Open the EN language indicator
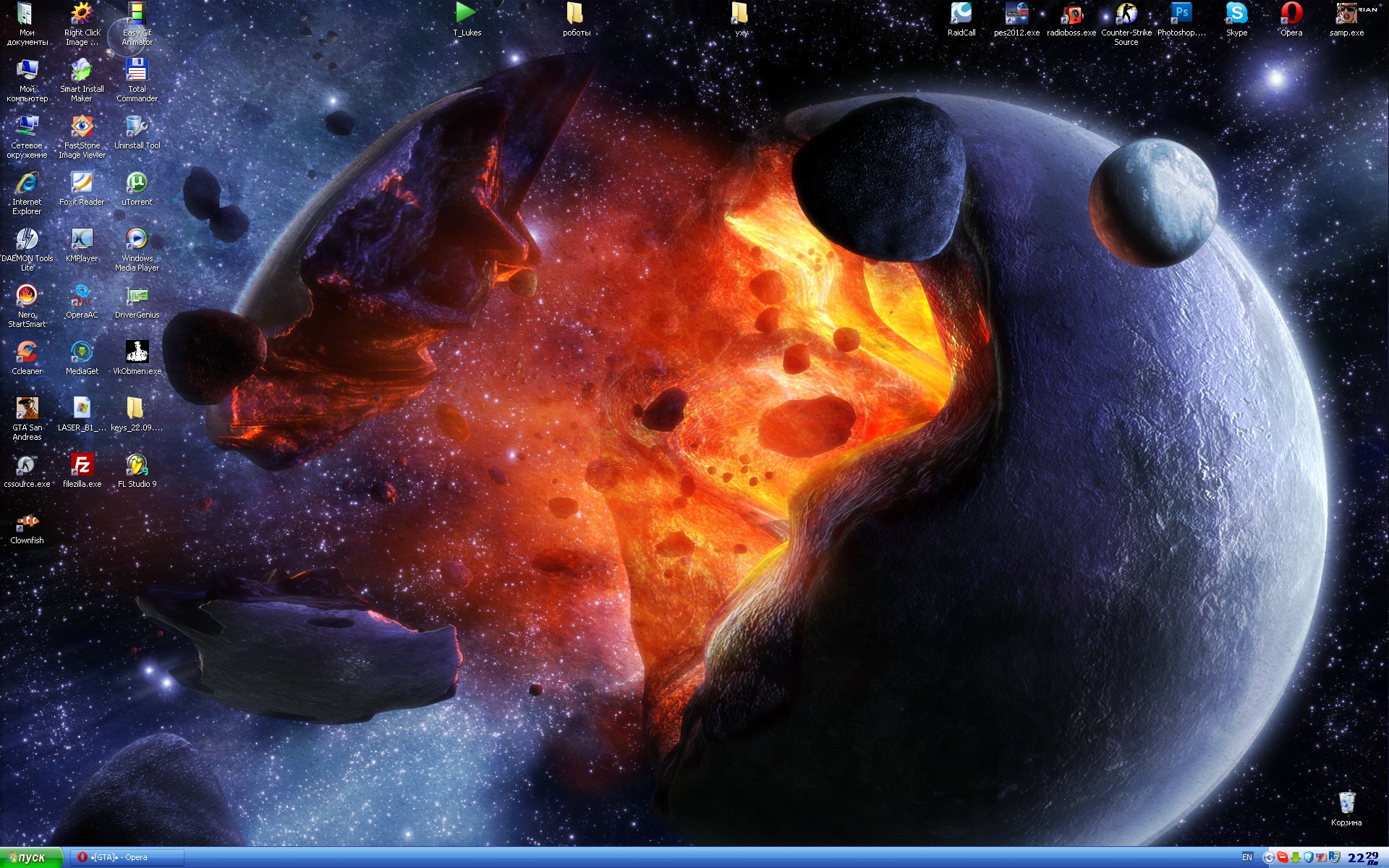Screen dimensions: 1389x868 (1246, 858)
